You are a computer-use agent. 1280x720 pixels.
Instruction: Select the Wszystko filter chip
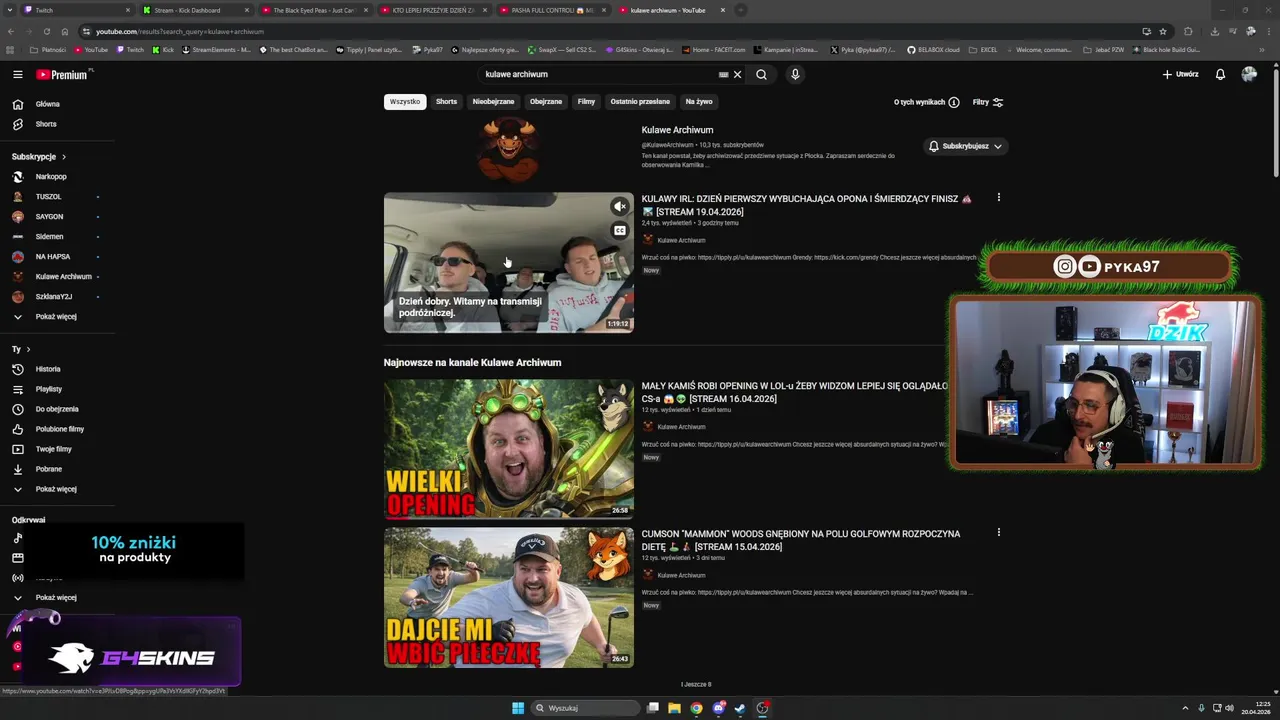[x=405, y=101]
